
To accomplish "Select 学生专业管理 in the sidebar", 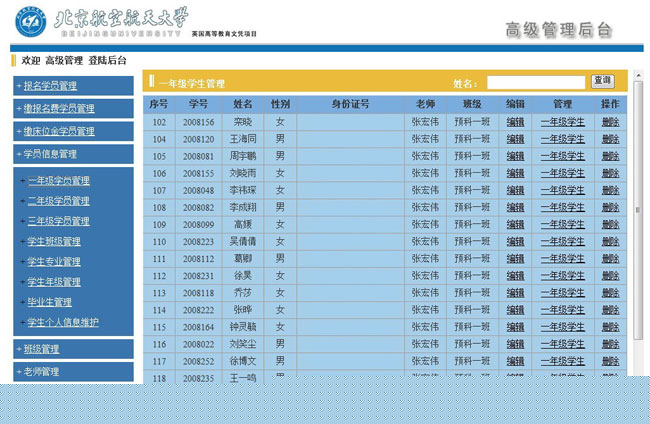I will [54, 262].
